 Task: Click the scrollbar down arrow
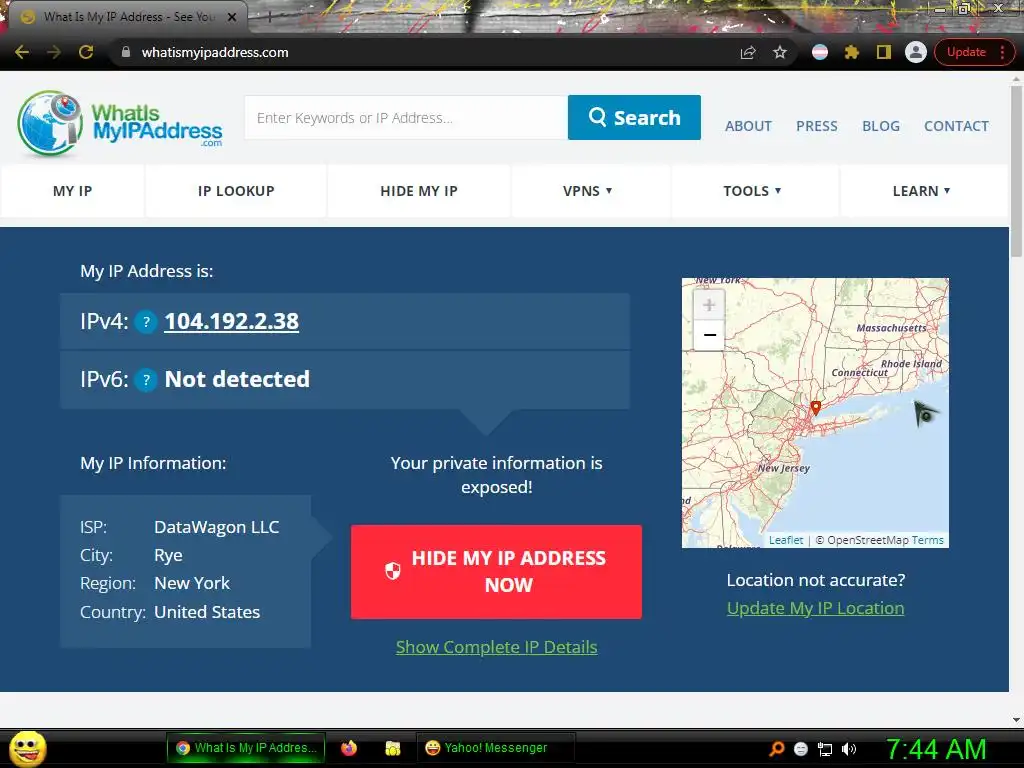(x=1016, y=720)
